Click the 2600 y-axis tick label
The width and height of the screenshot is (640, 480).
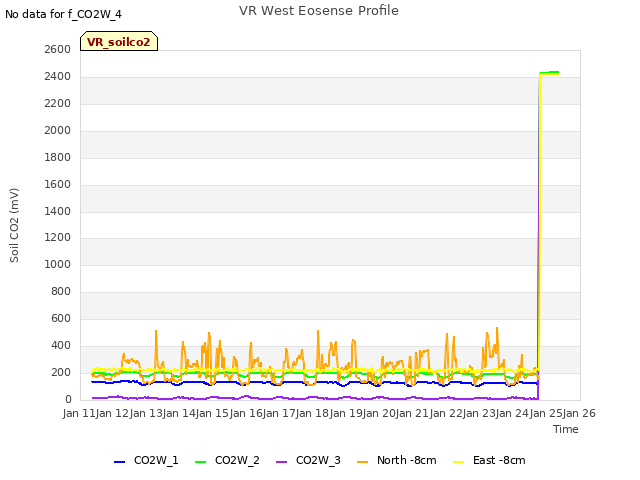click(x=58, y=49)
